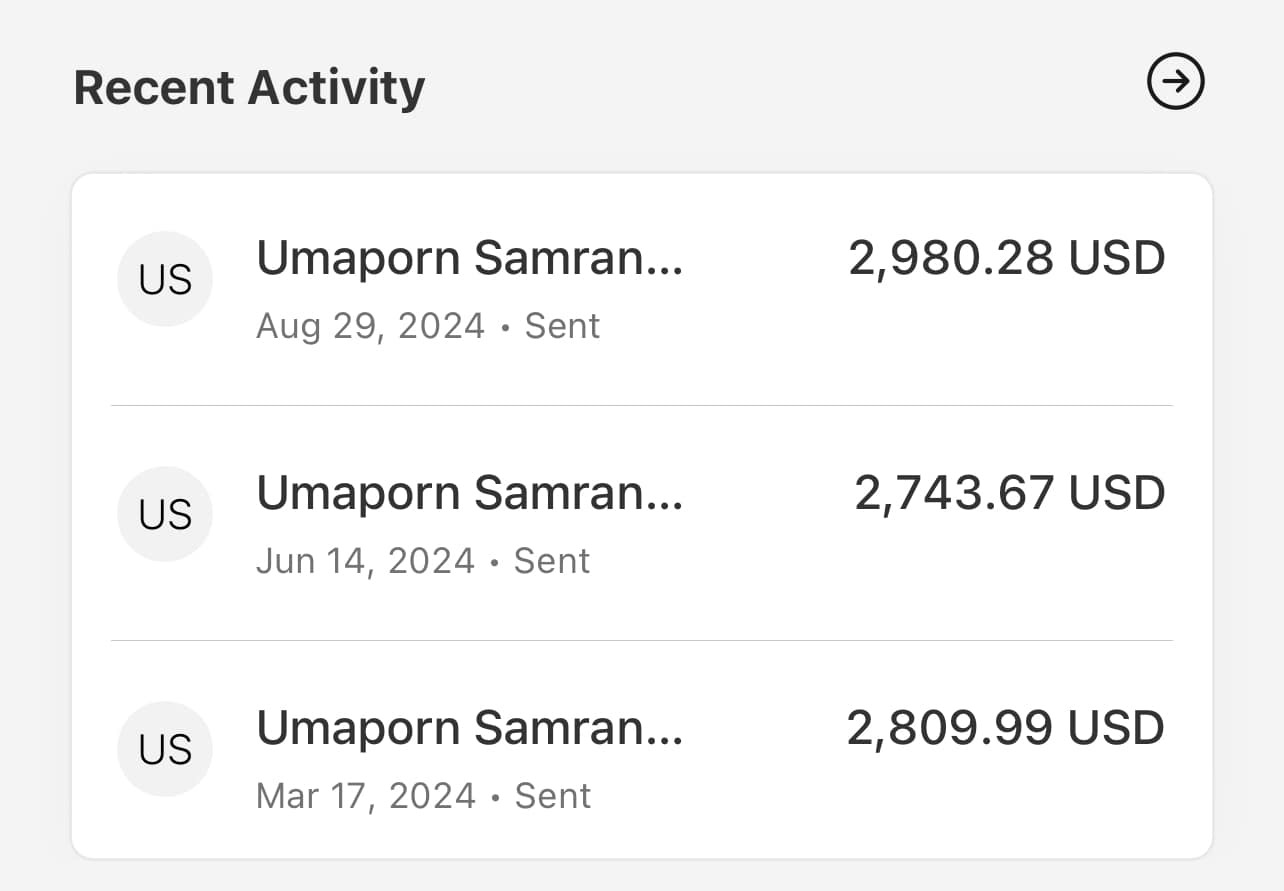Click the Mar 17, 2024 Sent status
Image resolution: width=1284 pixels, height=891 pixels.
coord(424,796)
